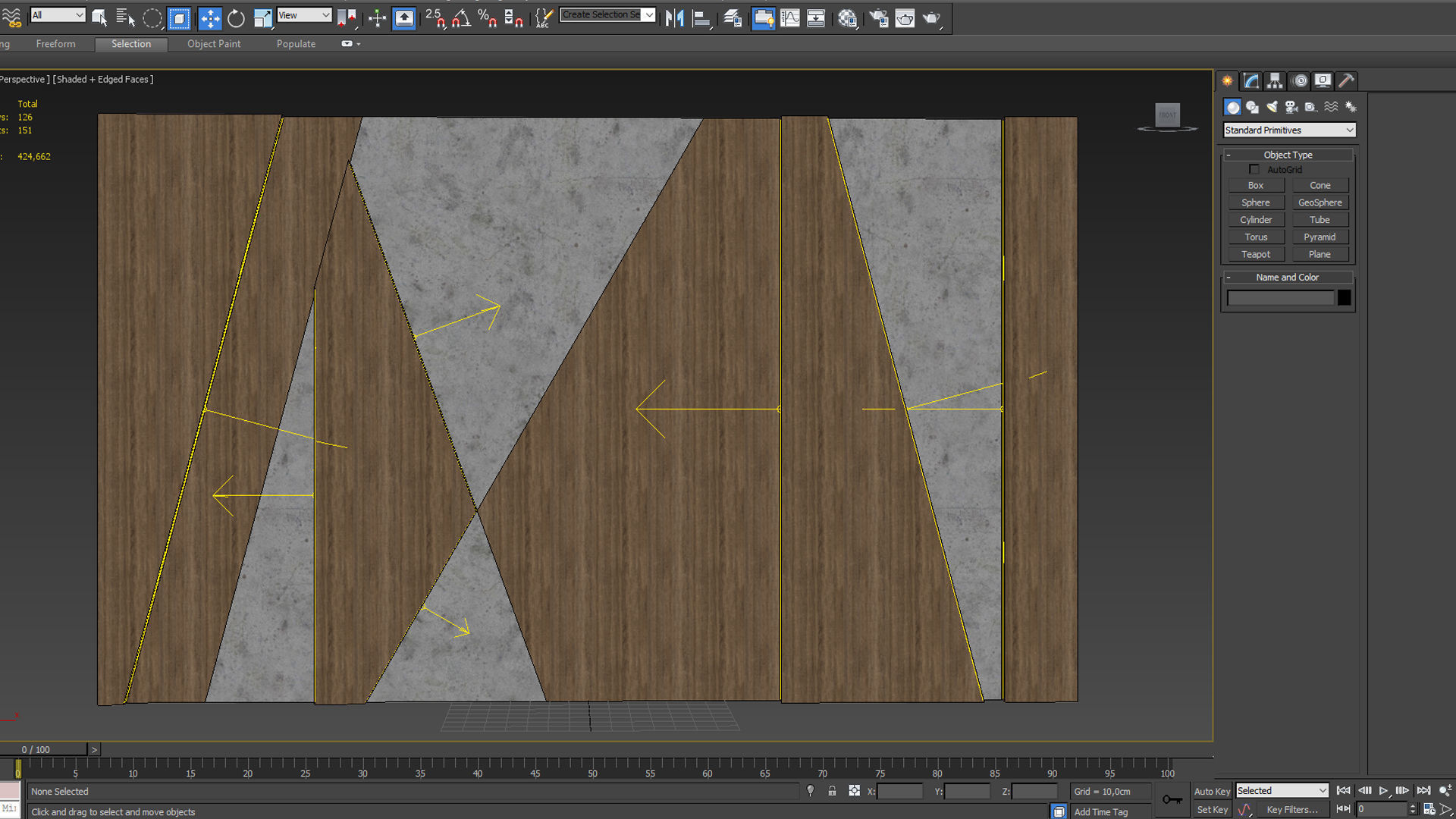
Task: Create a Box primitive
Action: pyautogui.click(x=1256, y=185)
